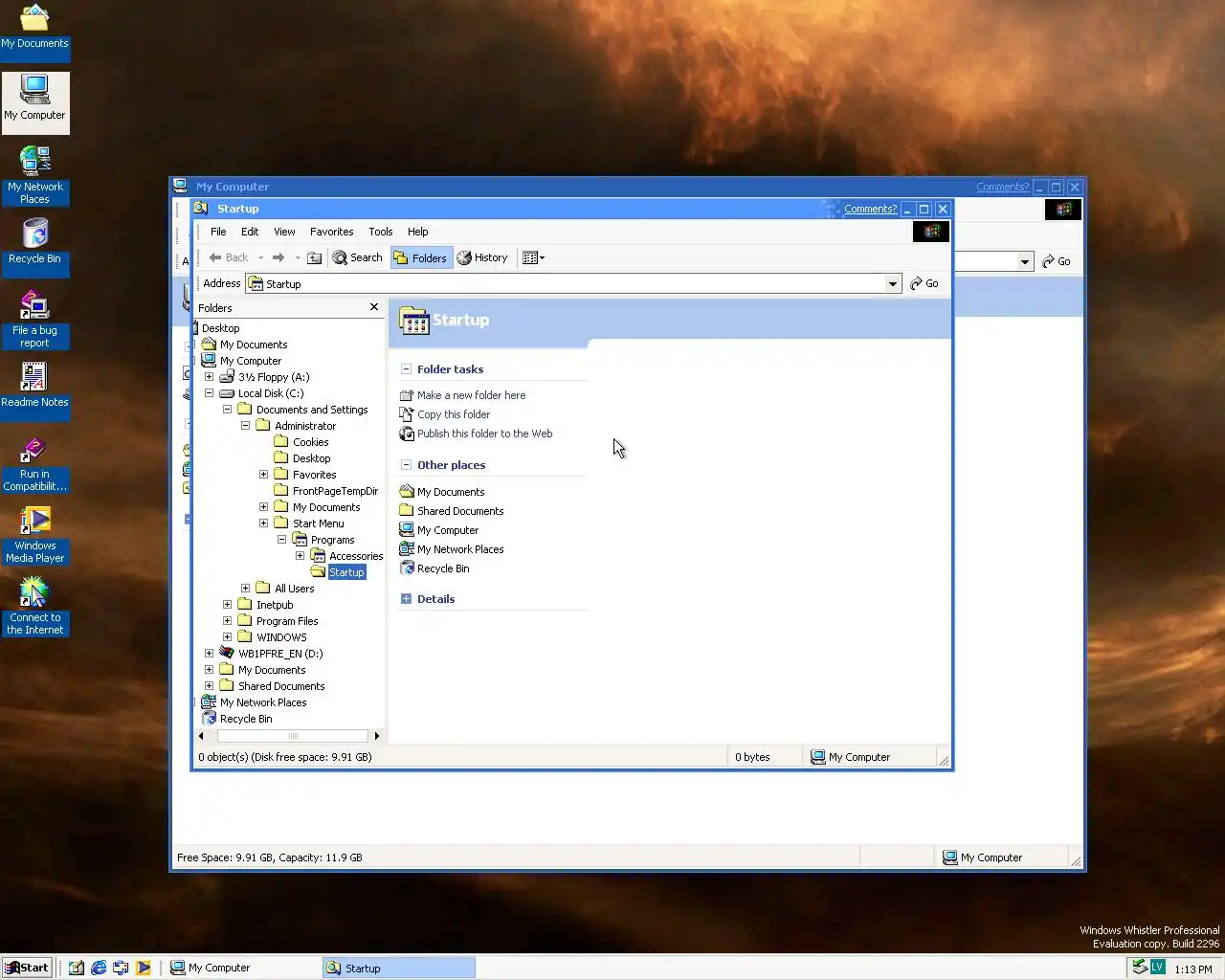Open Run in Compatibility desktop shortcut

tap(34, 464)
